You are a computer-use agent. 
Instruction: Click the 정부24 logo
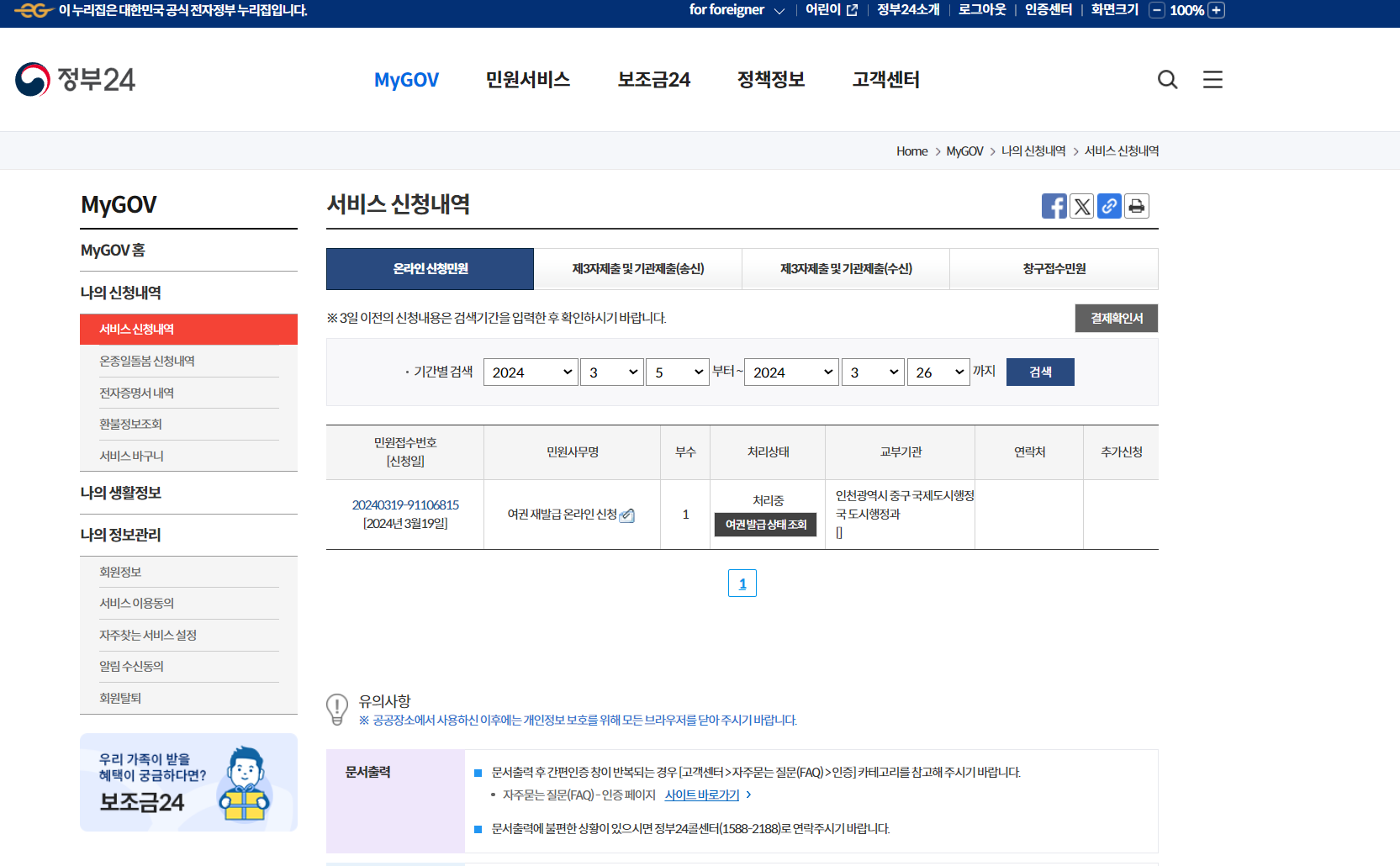tap(74, 78)
